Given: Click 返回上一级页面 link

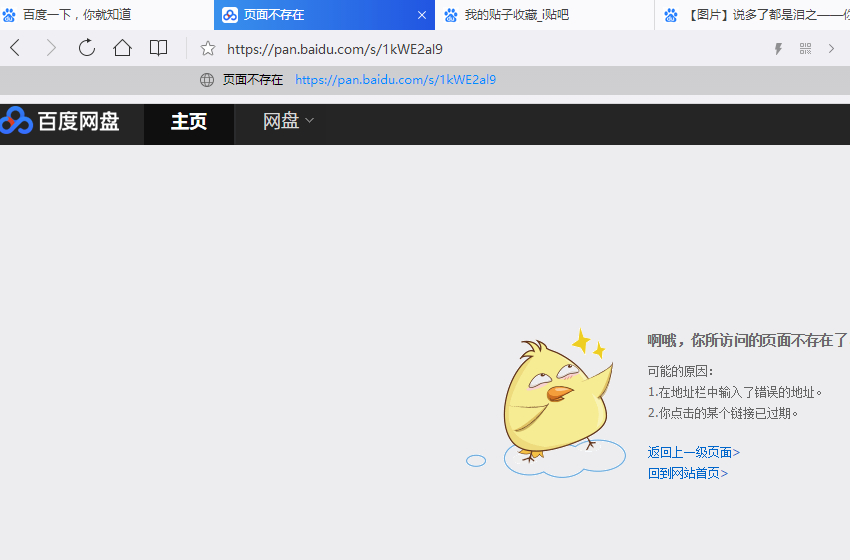Looking at the screenshot, I should point(693,452).
